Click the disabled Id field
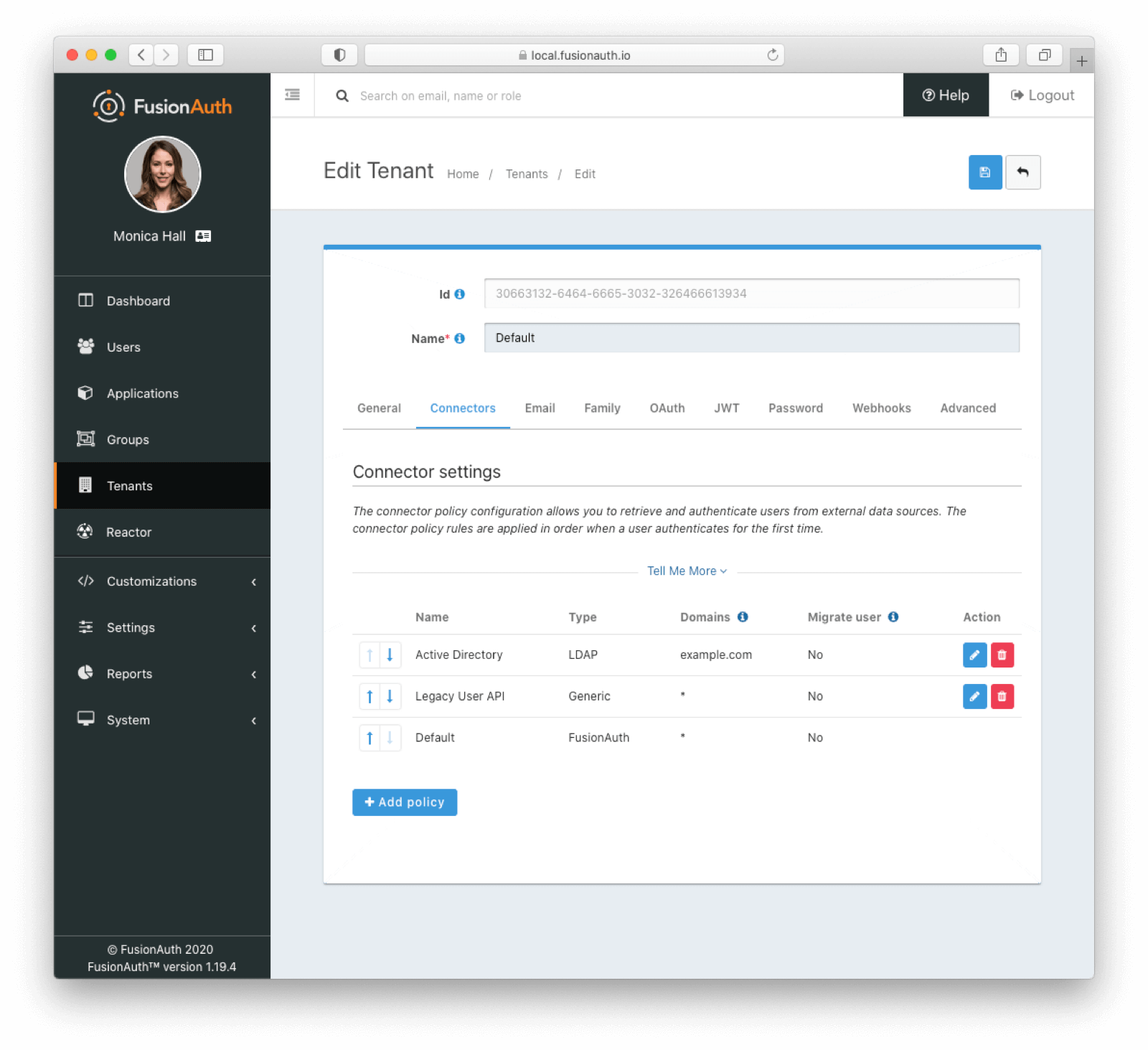The height and width of the screenshot is (1050, 1148). click(x=751, y=293)
